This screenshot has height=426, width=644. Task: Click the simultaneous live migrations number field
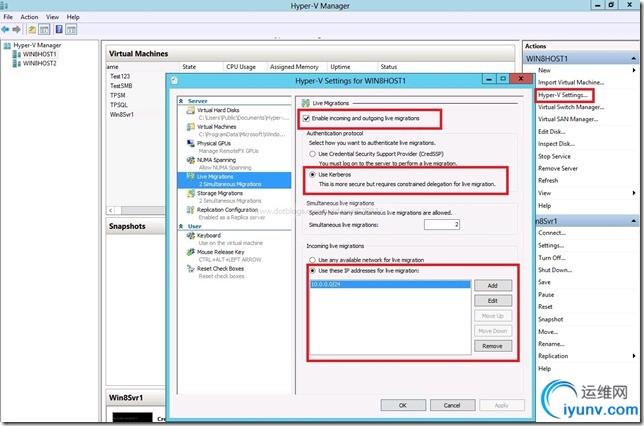pos(442,225)
